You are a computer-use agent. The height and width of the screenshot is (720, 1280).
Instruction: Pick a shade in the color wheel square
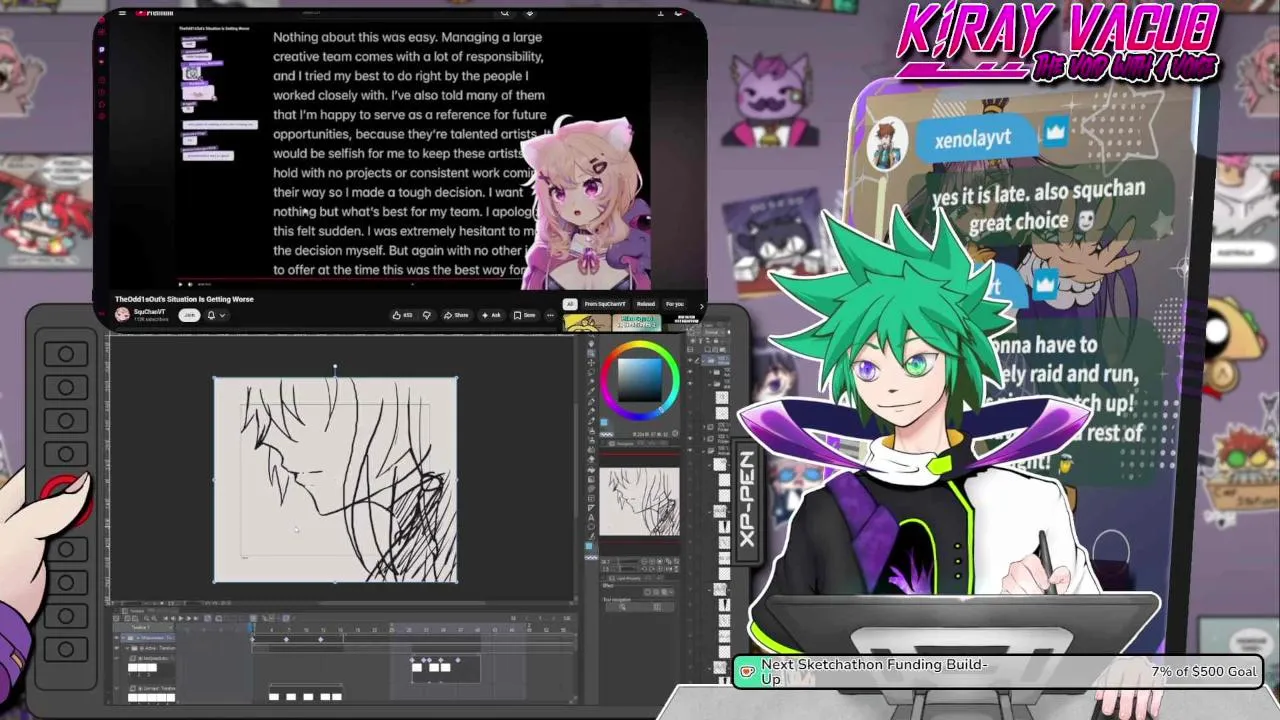(x=640, y=379)
